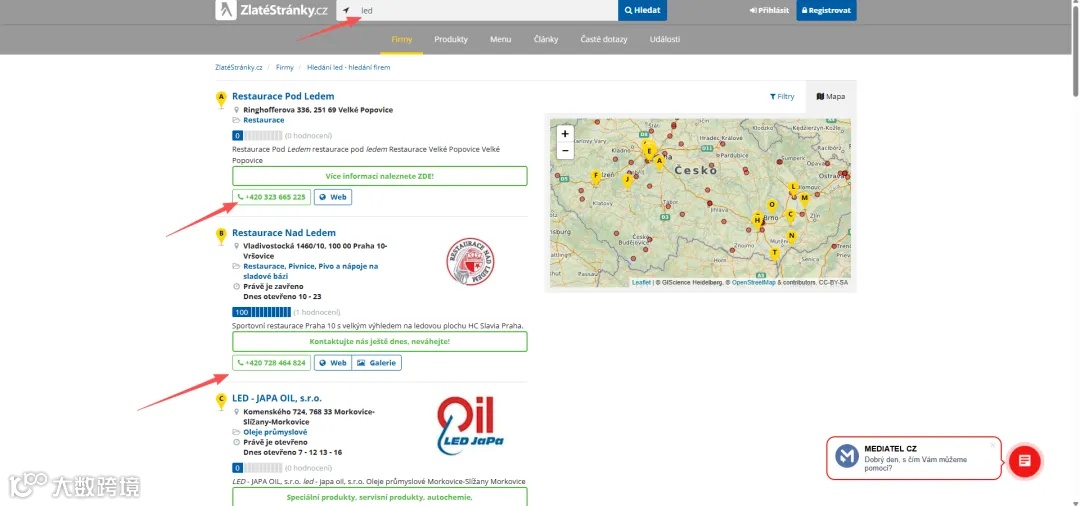Click the Restaurace category link under Pod Ledem
The width and height of the screenshot is (1080, 506).
[264, 120]
